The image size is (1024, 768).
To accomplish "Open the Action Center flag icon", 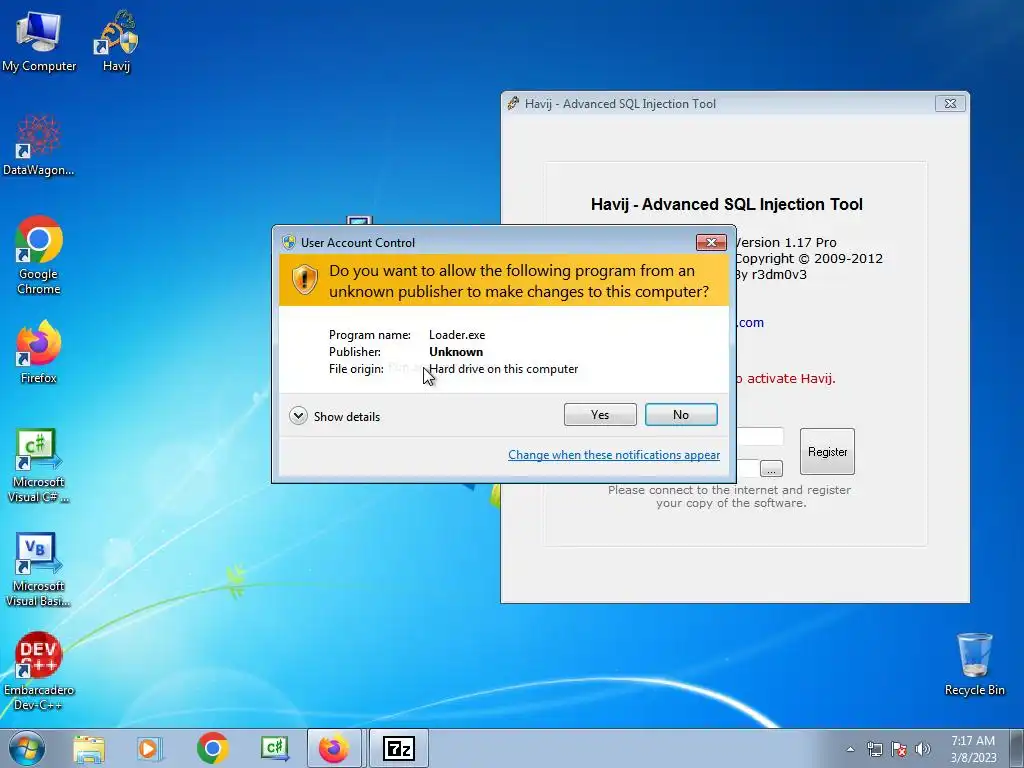I will pyautogui.click(x=899, y=749).
